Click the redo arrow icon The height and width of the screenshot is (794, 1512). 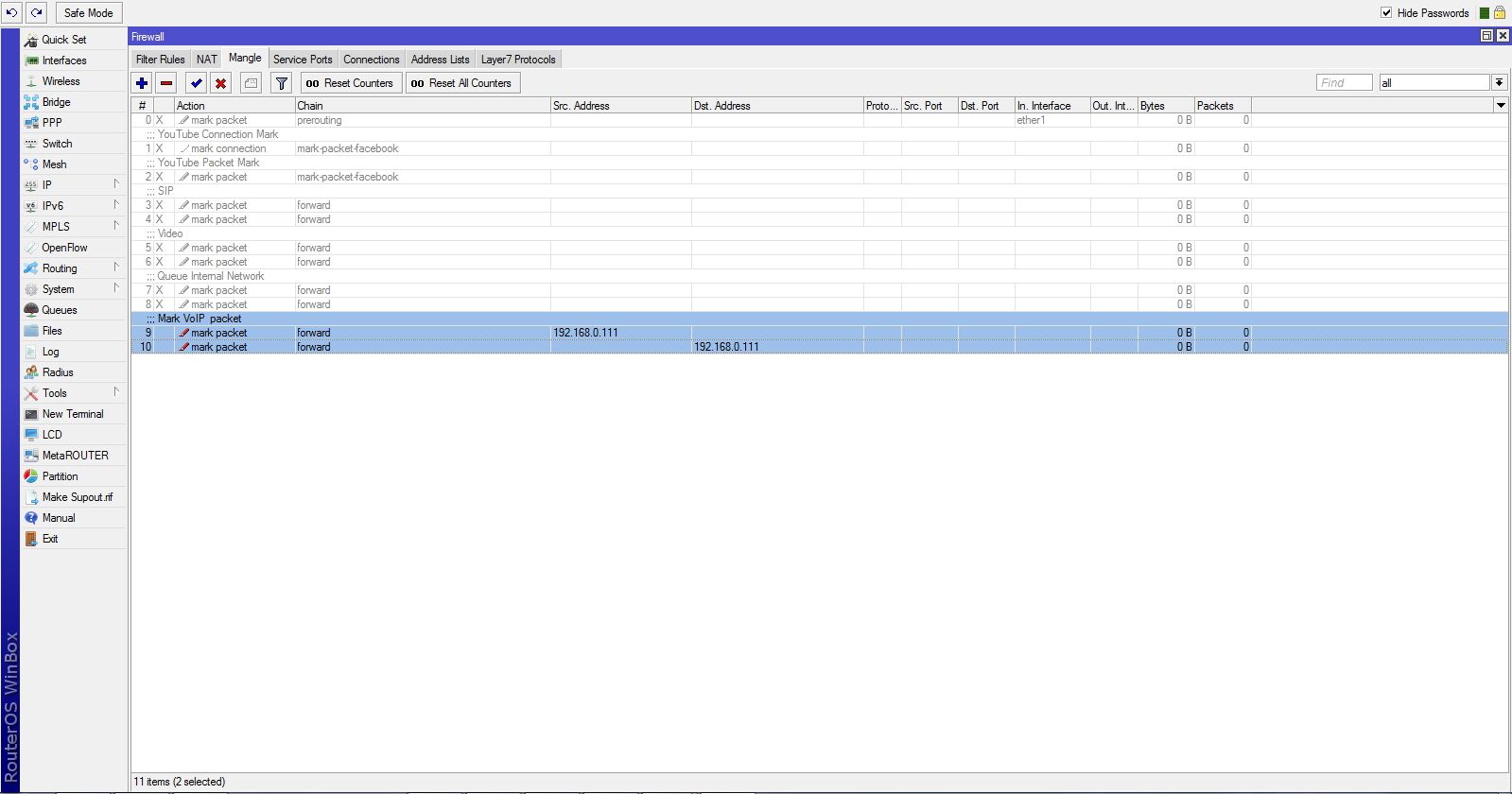tap(36, 13)
